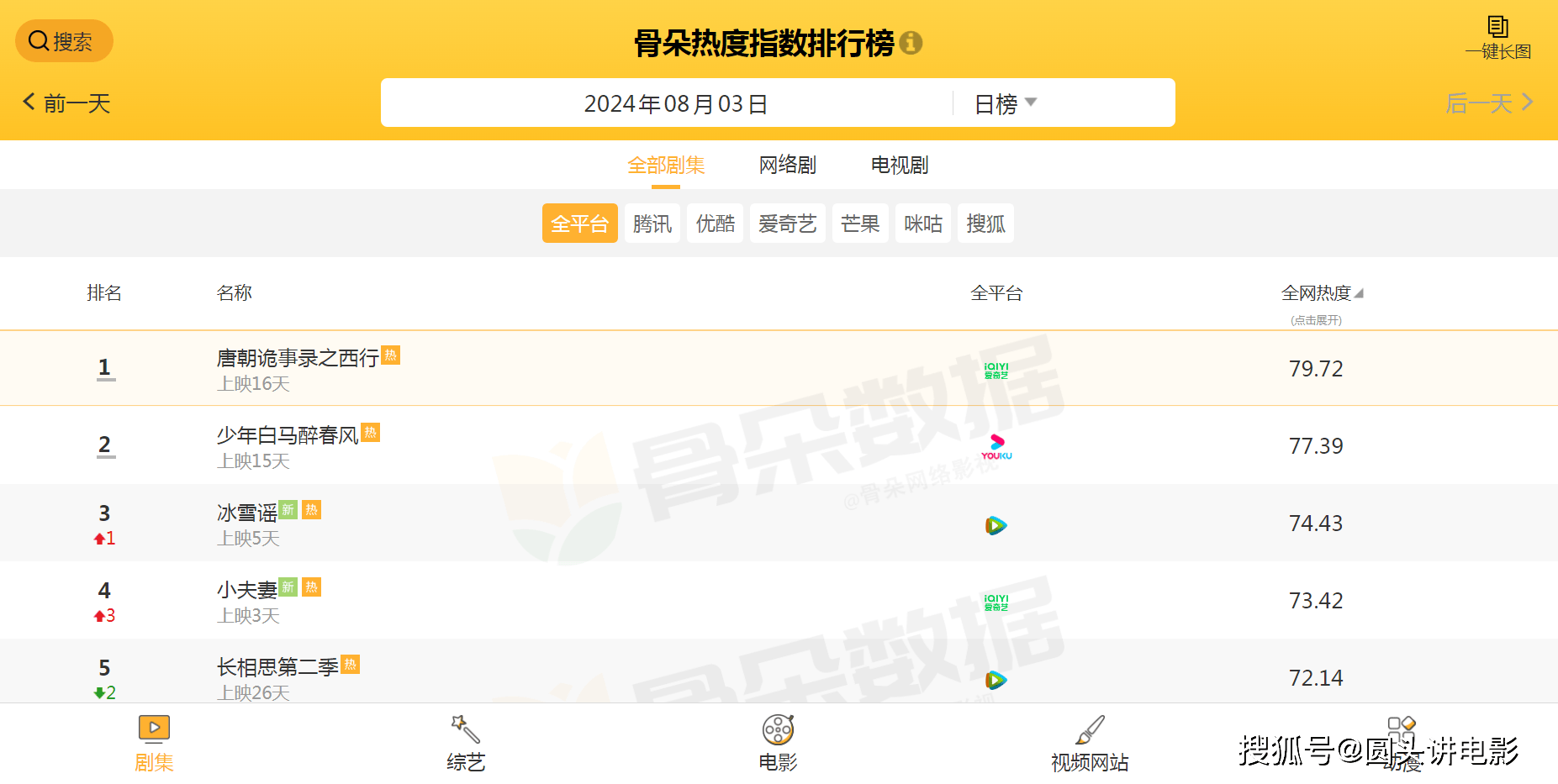The width and height of the screenshot is (1558, 784).
Task: Select the 全平台 platform filter
Action: [580, 224]
